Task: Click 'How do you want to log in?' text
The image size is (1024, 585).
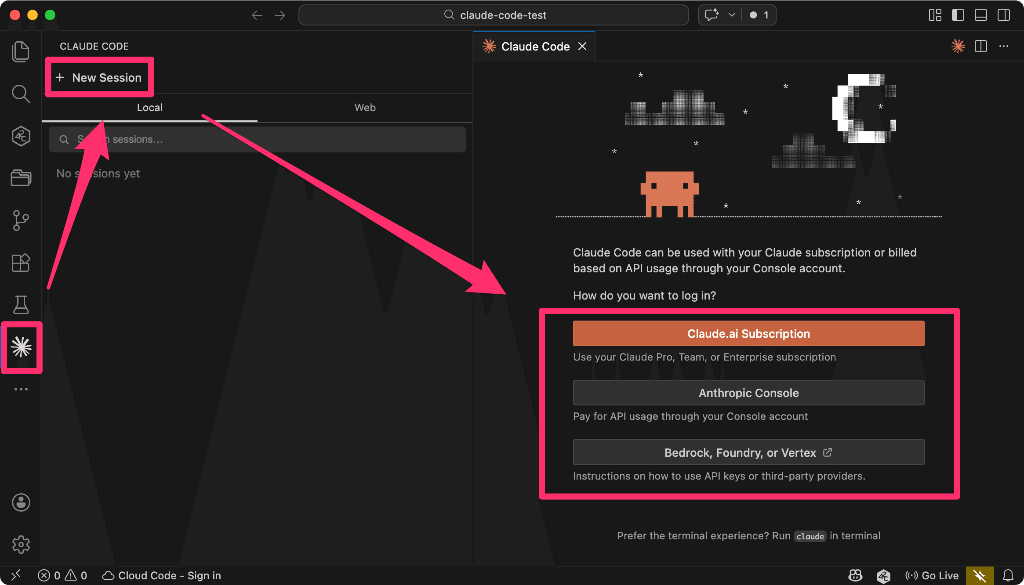Action: [645, 295]
